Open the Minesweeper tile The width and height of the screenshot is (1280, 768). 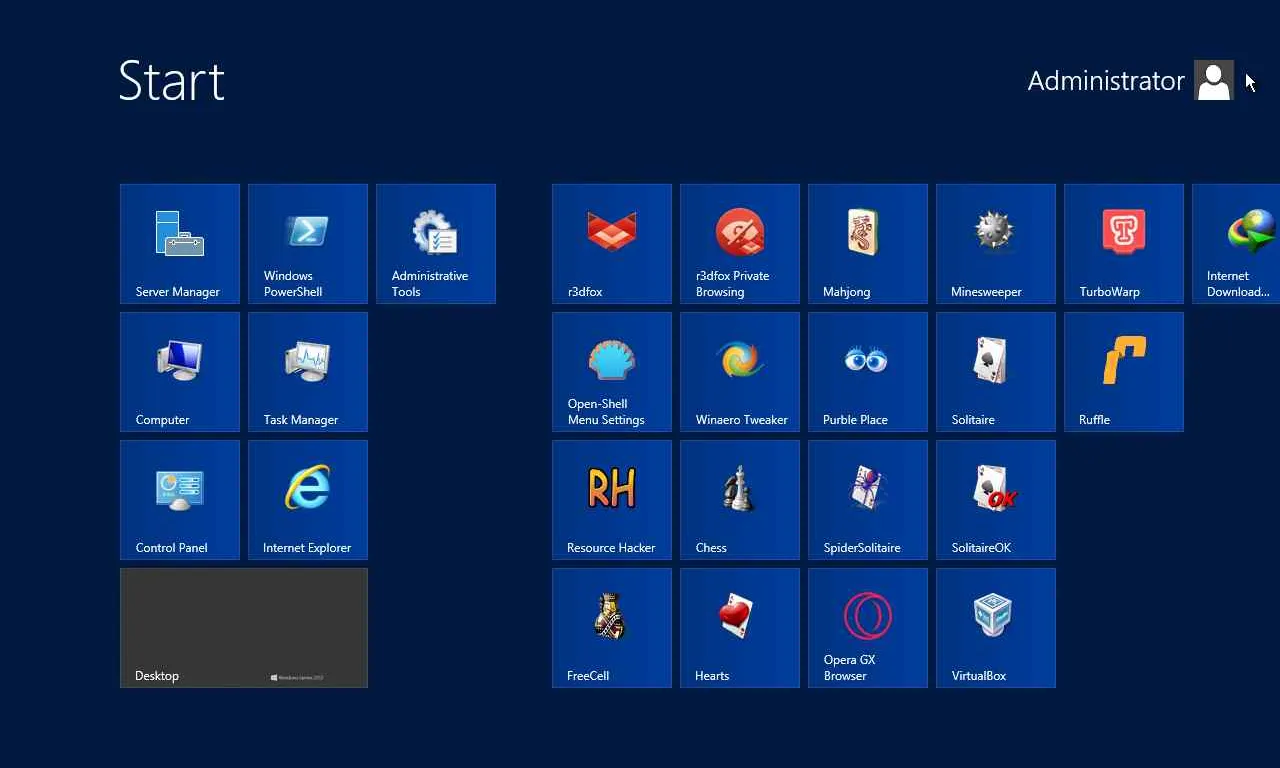coord(996,244)
